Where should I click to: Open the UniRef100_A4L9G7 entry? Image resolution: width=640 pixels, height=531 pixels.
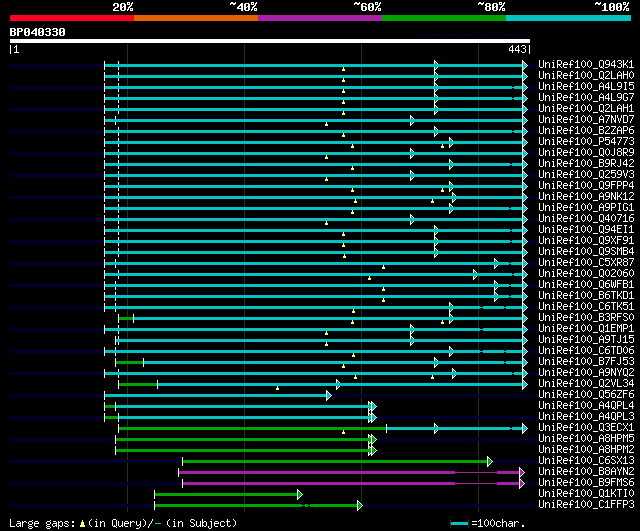tap(586, 98)
